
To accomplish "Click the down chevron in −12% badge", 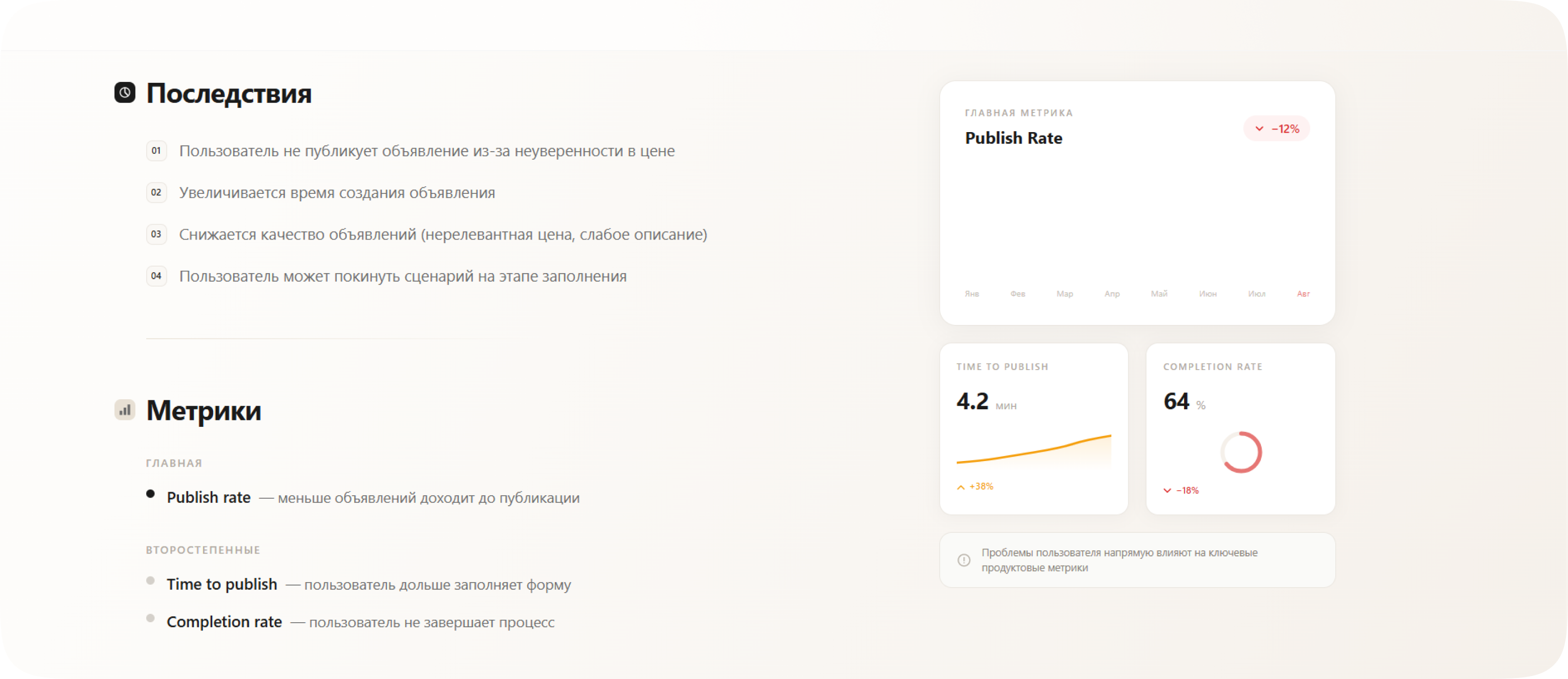I will pos(1259,129).
